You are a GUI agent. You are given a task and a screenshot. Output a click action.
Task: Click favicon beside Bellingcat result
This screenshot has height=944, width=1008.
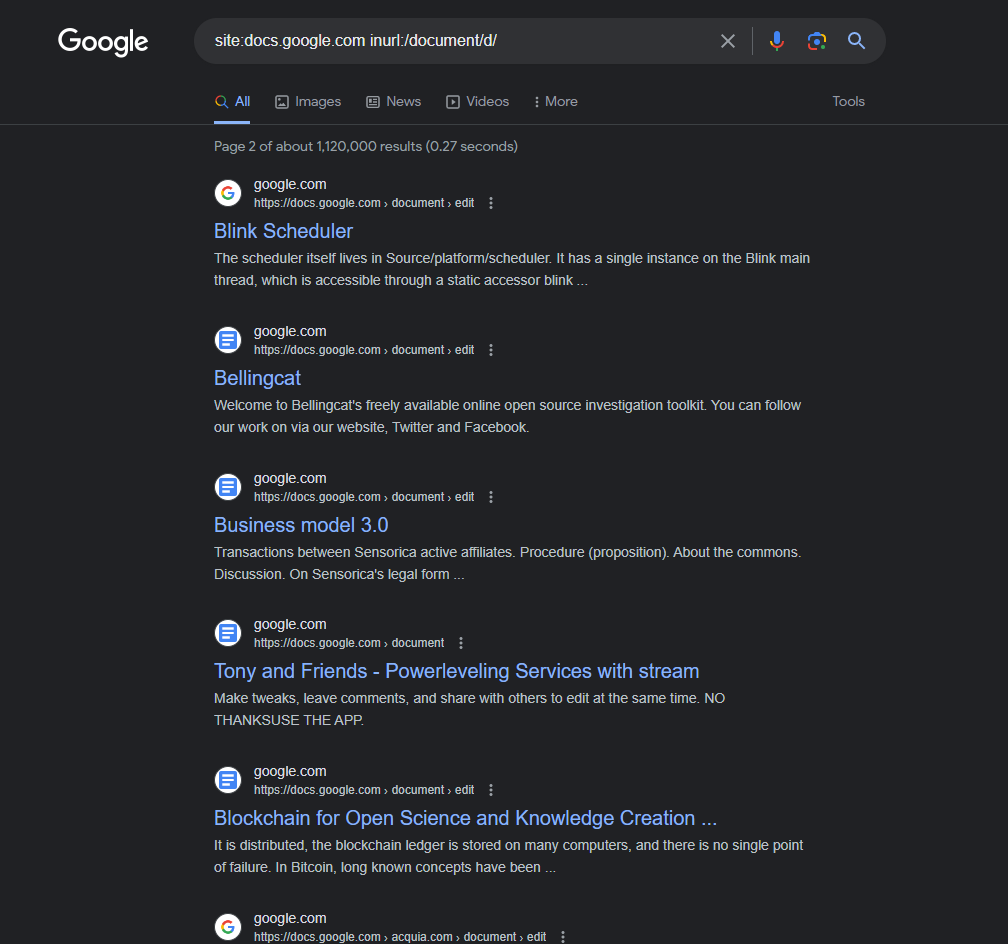point(228,340)
